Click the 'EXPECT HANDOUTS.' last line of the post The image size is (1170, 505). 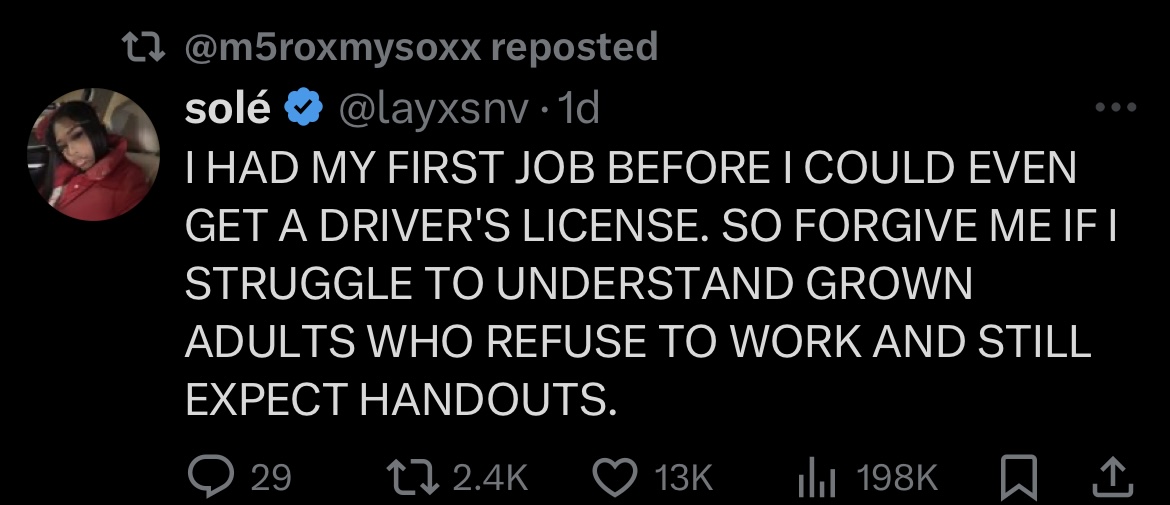401,399
